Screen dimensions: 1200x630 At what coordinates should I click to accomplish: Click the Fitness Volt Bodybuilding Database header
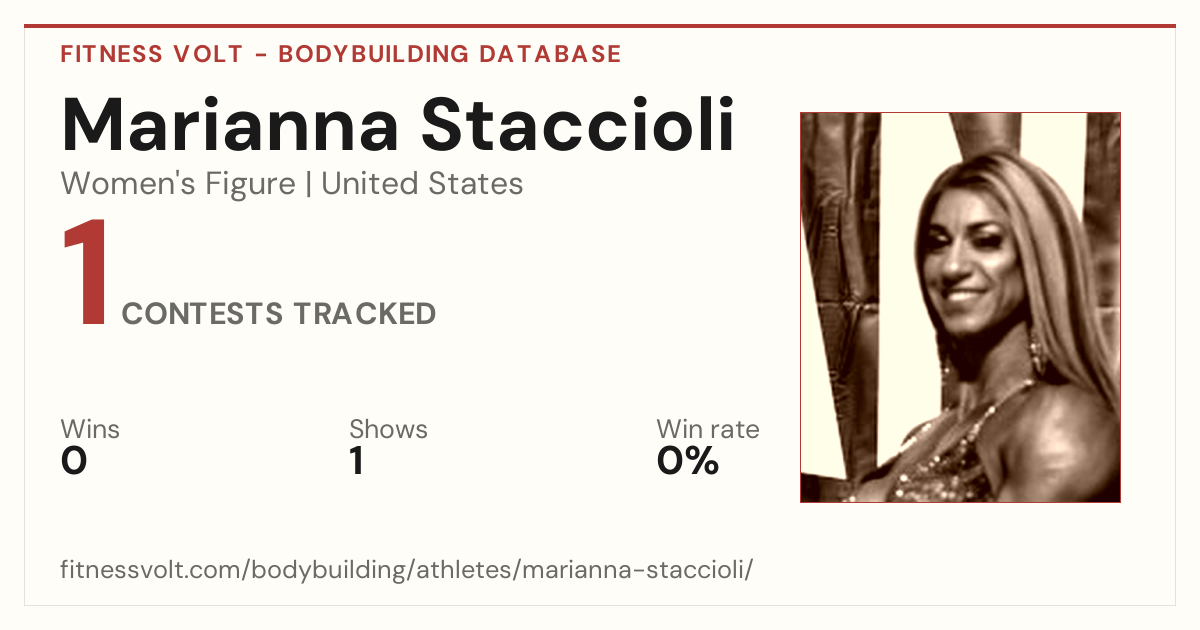point(341,54)
